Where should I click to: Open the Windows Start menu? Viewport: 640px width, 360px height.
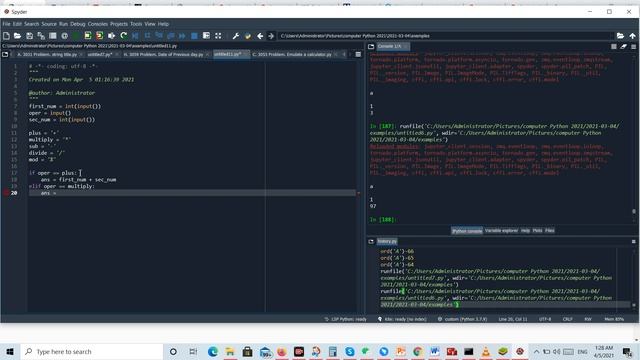10,351
